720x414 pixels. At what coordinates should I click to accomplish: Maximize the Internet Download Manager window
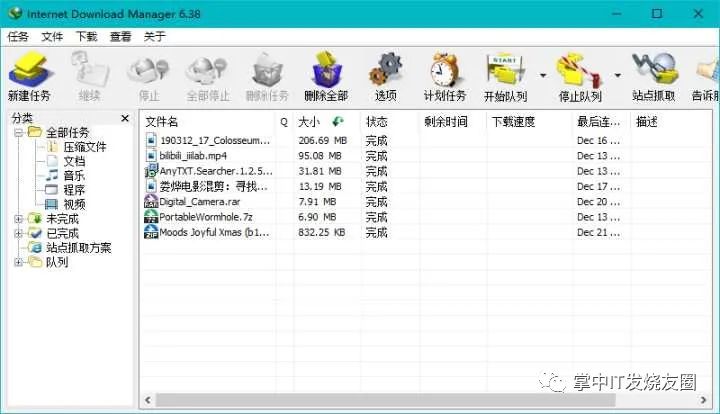click(x=657, y=13)
